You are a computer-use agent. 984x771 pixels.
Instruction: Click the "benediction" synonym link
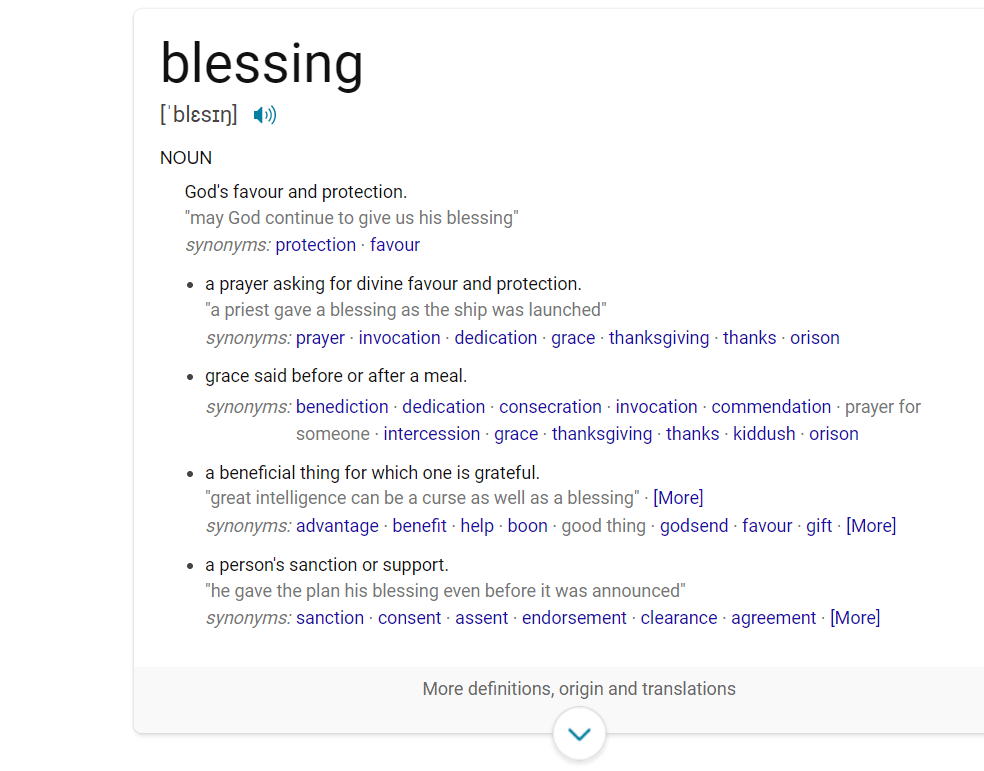(342, 407)
